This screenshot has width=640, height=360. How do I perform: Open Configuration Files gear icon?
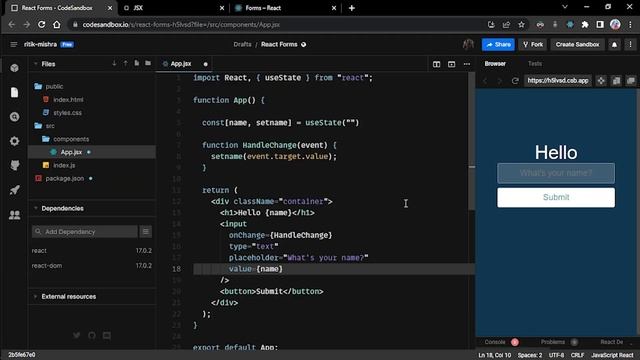tap(14, 141)
